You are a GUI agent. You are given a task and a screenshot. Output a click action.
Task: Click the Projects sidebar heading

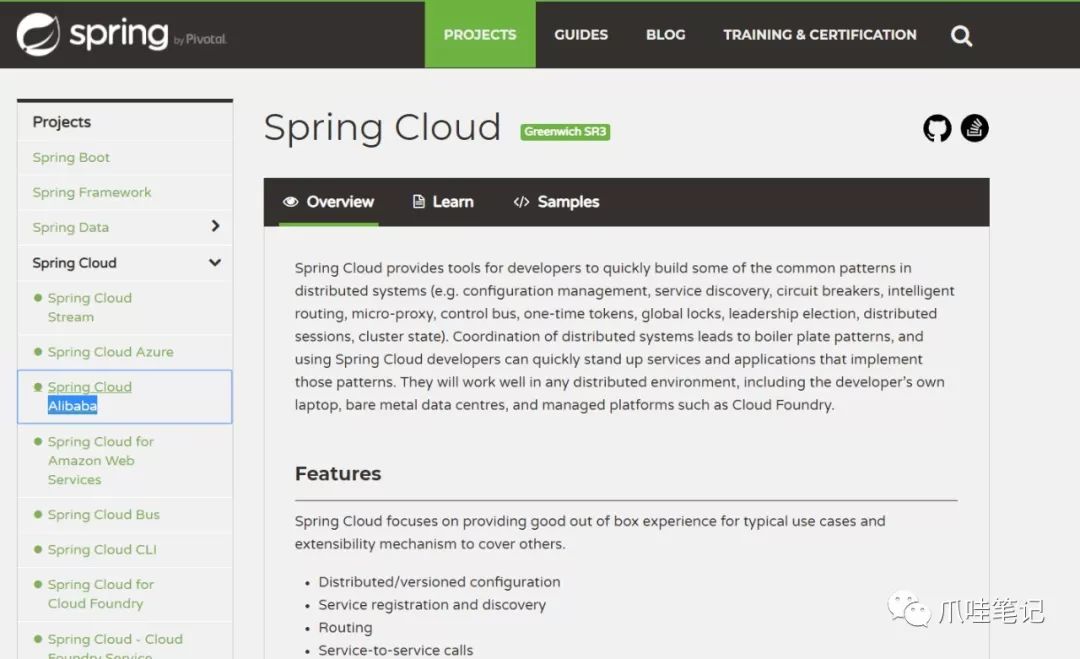[x=61, y=122]
